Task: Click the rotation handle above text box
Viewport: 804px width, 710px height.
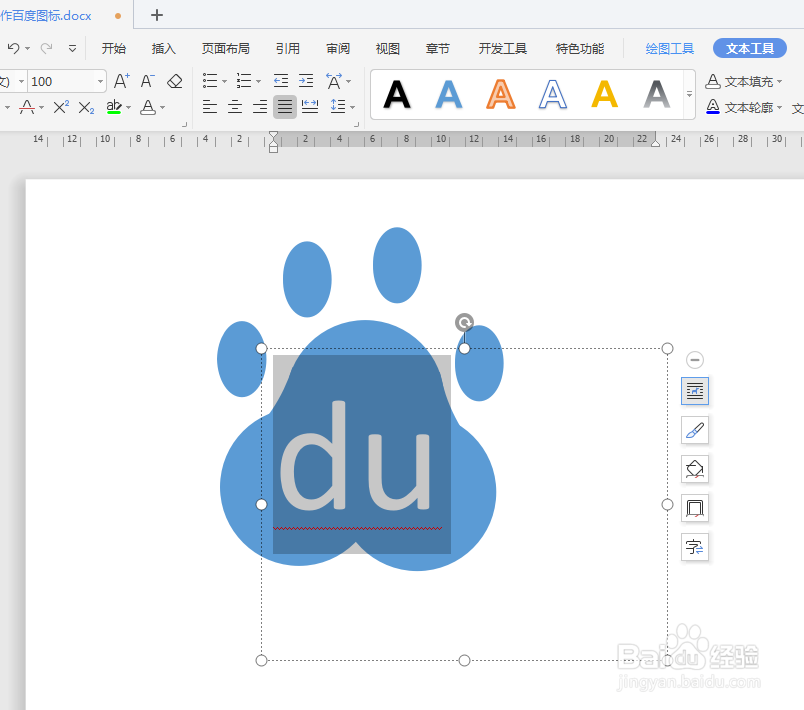Action: coord(465,322)
